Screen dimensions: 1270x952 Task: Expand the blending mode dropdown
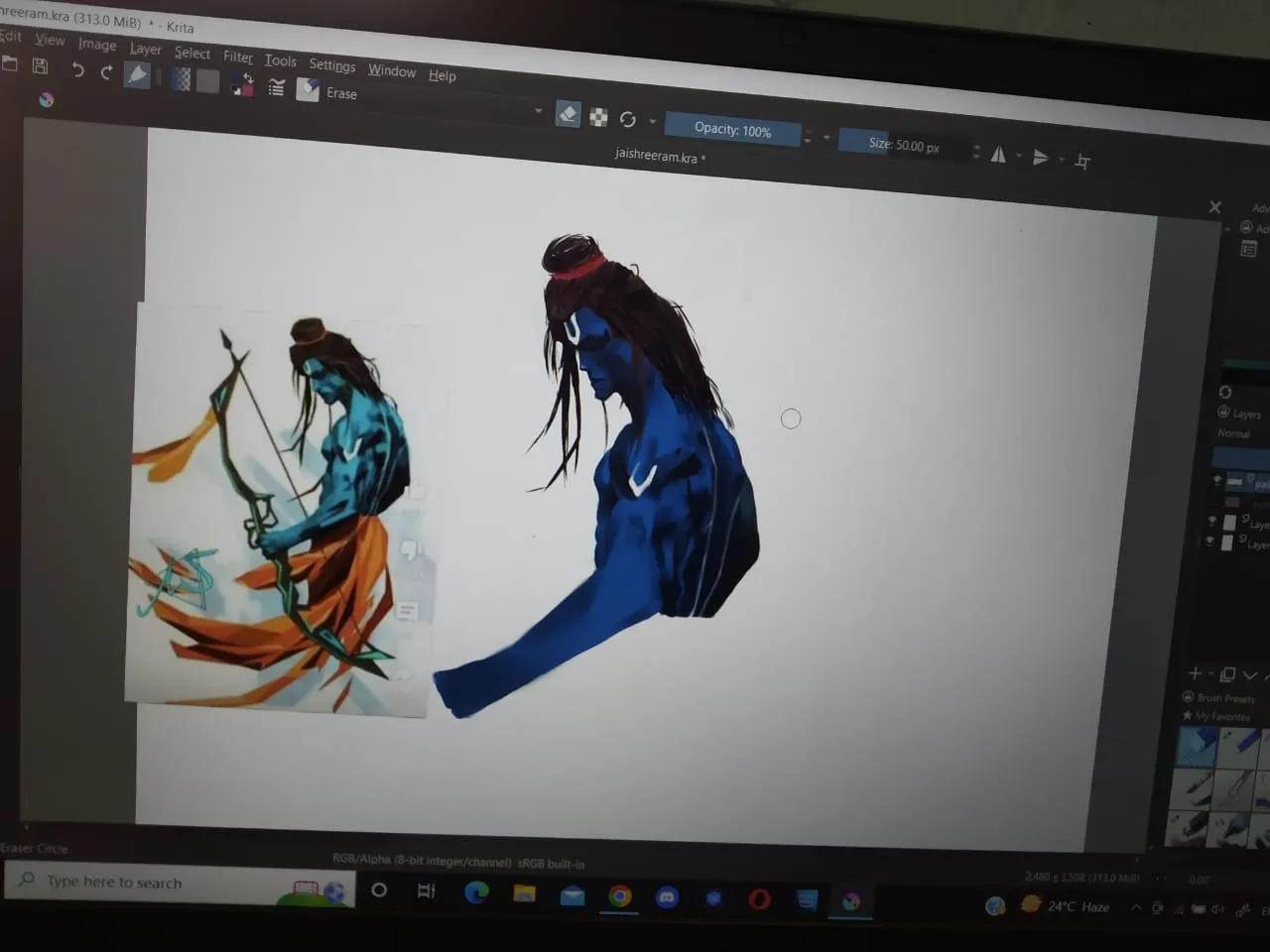tap(539, 111)
